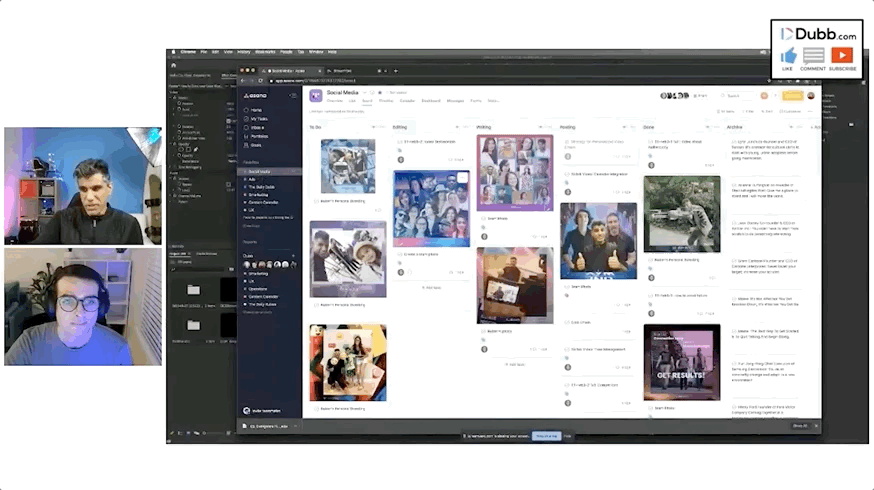Click the blue Stop sharing button

coord(547,436)
